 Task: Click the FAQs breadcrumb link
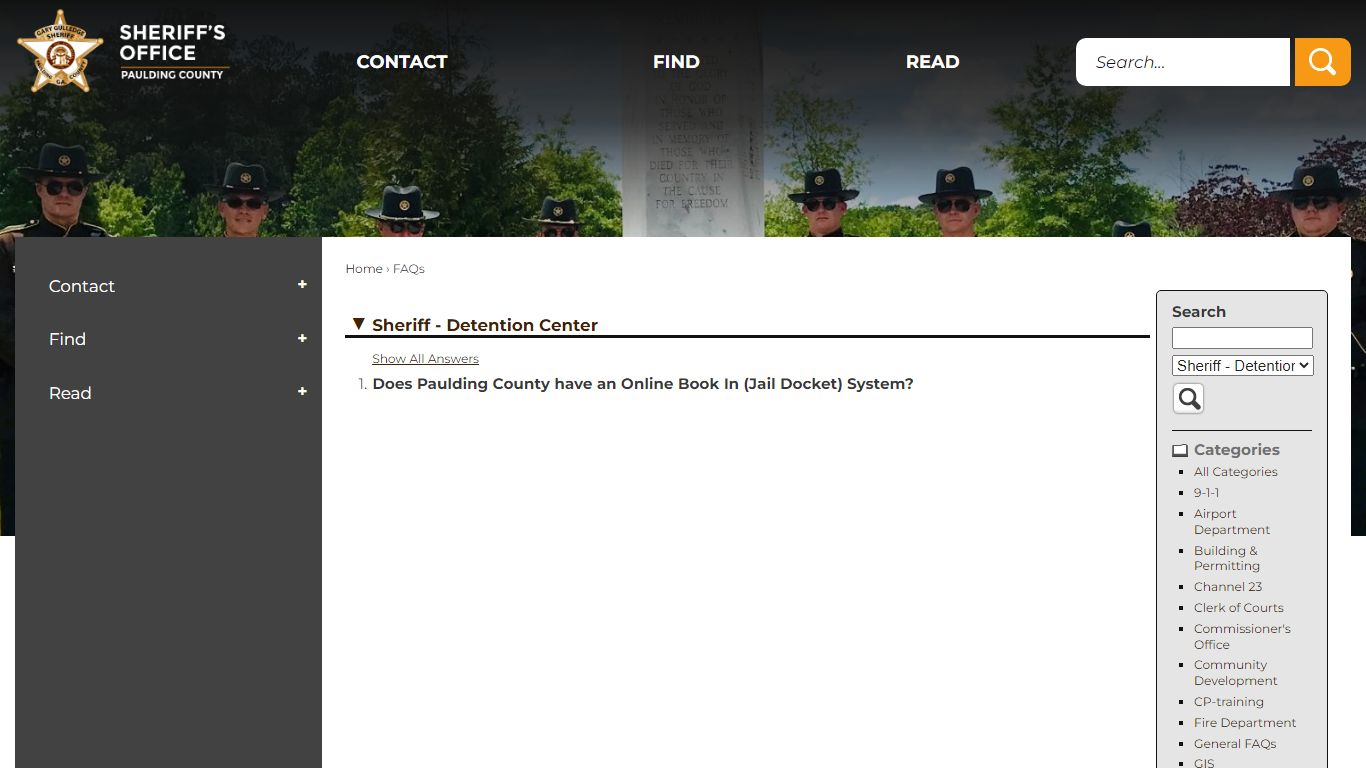pyautogui.click(x=409, y=269)
